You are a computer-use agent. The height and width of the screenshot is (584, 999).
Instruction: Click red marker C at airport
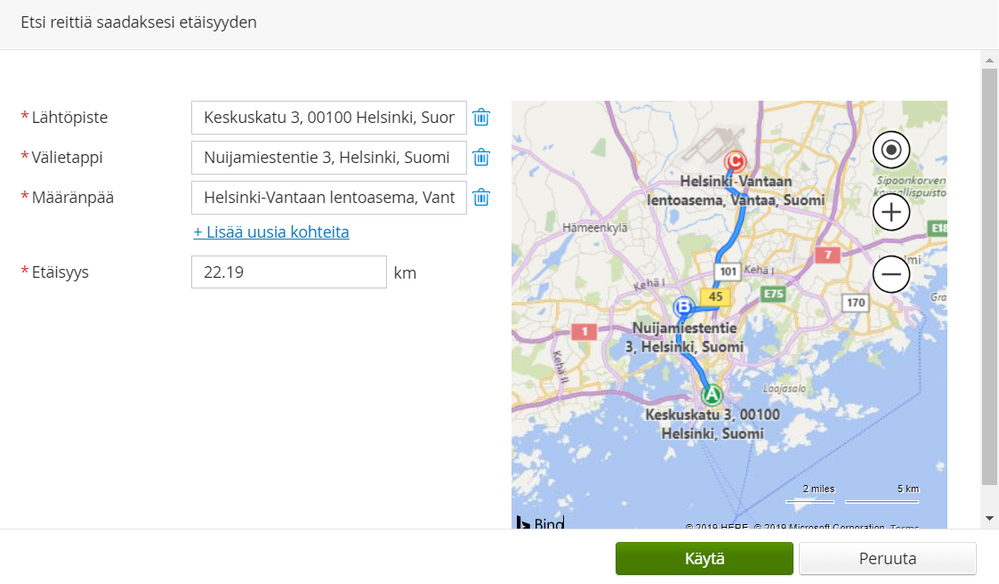coord(736,161)
